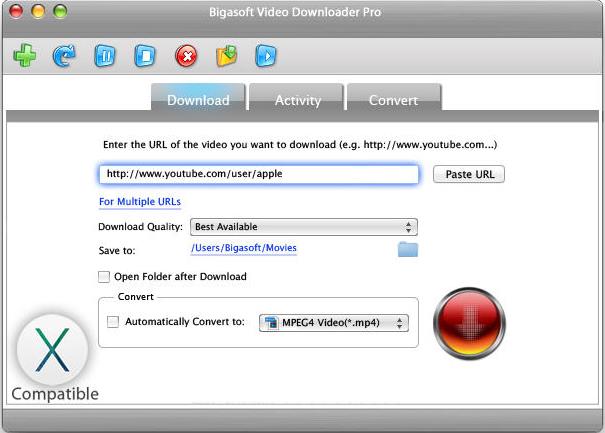This screenshot has height=433, width=605.
Task: Tick the Automatically Convert to checkbox
Action: point(113,322)
